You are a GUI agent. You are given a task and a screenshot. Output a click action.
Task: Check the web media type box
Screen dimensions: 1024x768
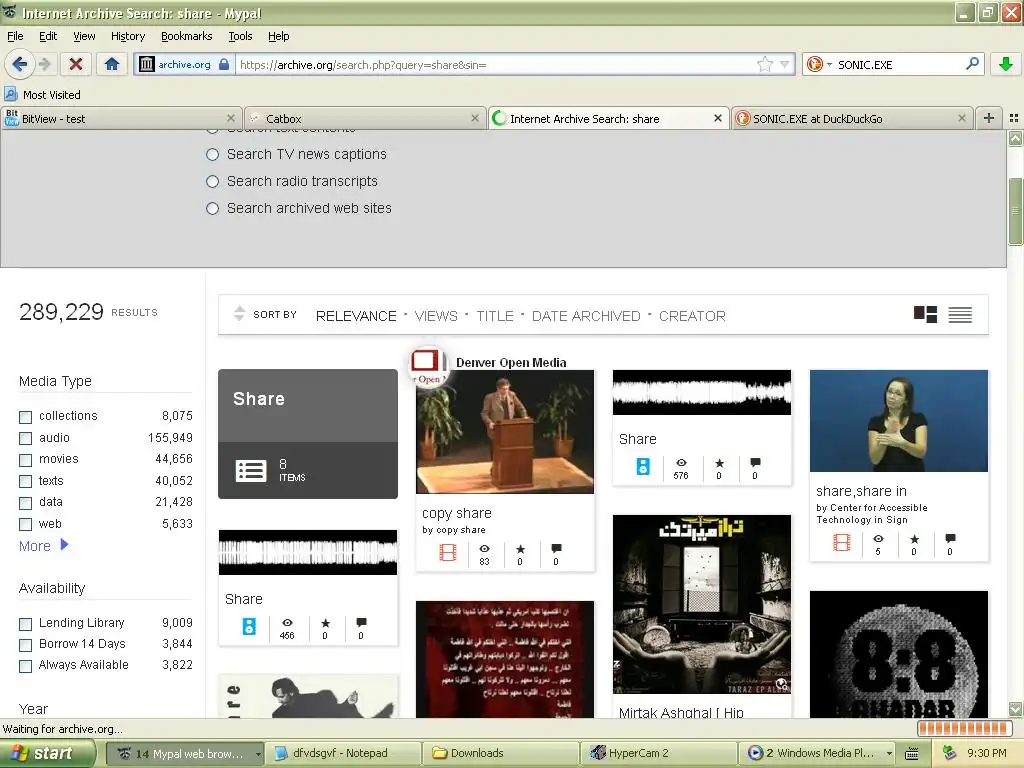25,524
